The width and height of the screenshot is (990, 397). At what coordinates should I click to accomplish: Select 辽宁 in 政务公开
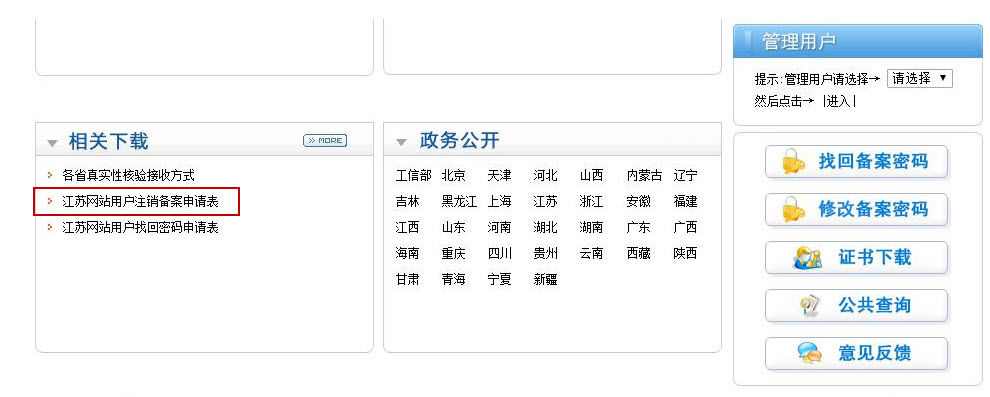[685, 175]
